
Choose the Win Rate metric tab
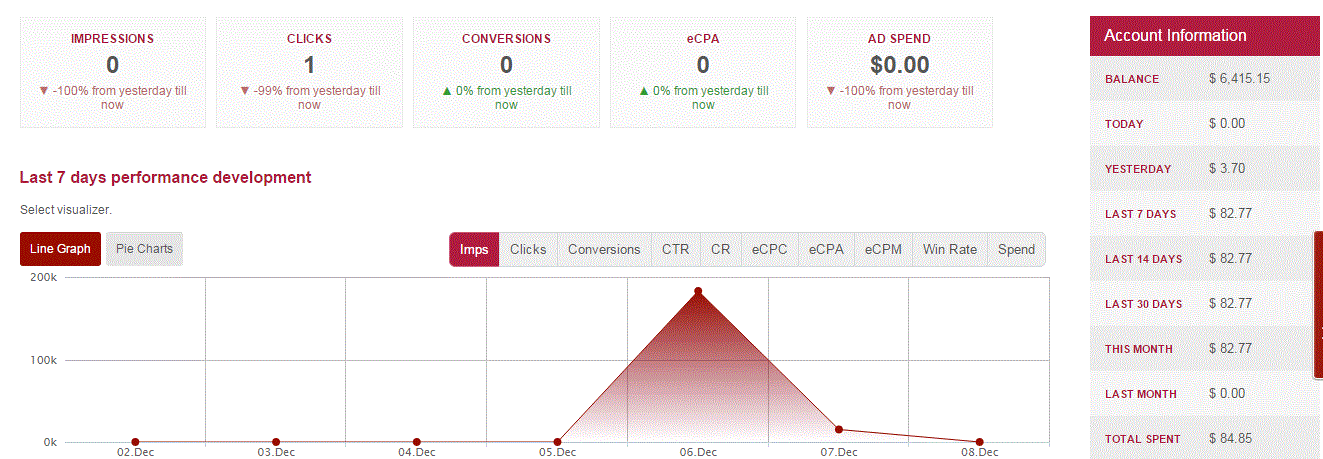click(949, 249)
